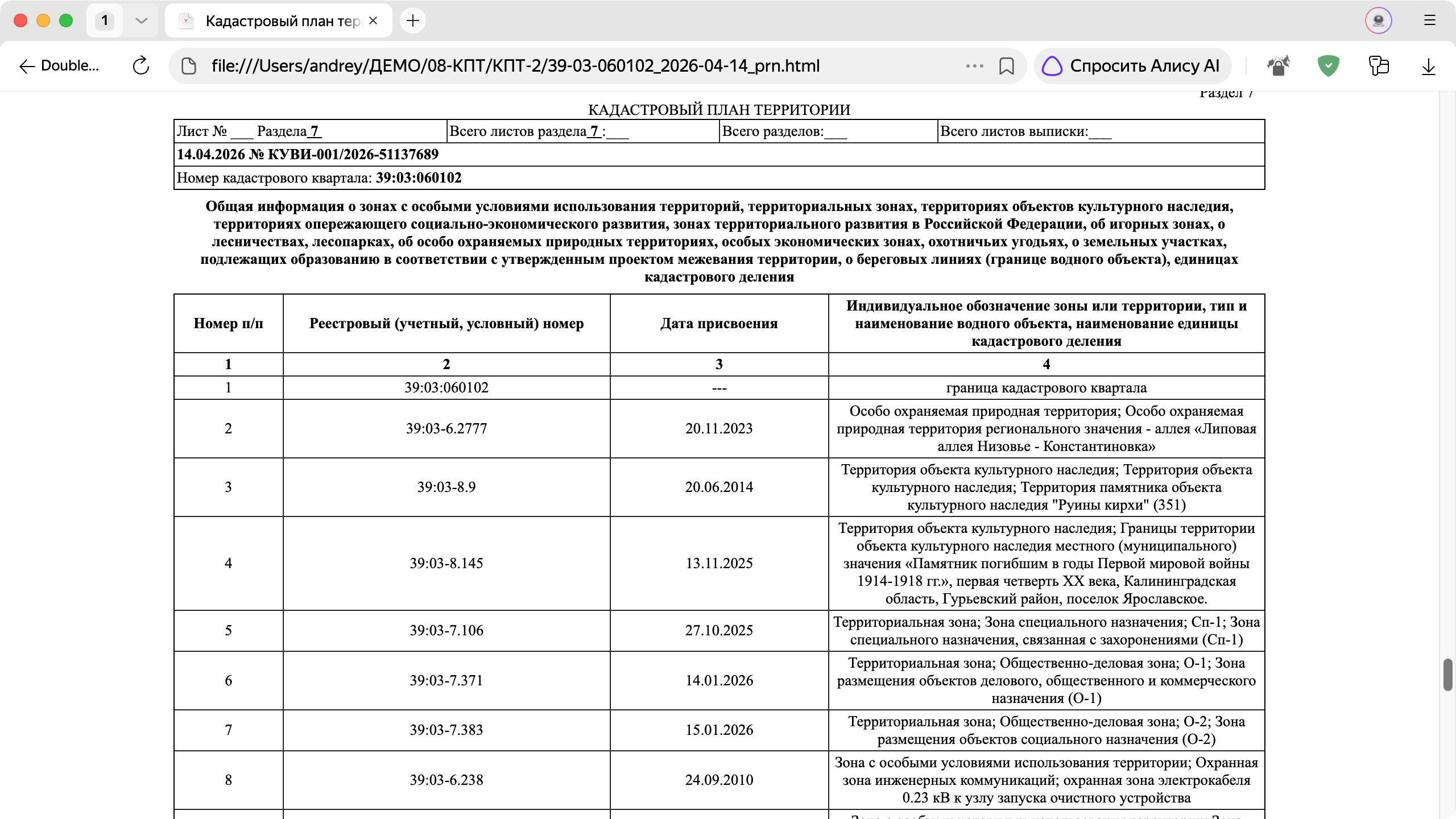Click the date 20.11.2023
This screenshot has width=1456, height=819.
click(x=719, y=428)
